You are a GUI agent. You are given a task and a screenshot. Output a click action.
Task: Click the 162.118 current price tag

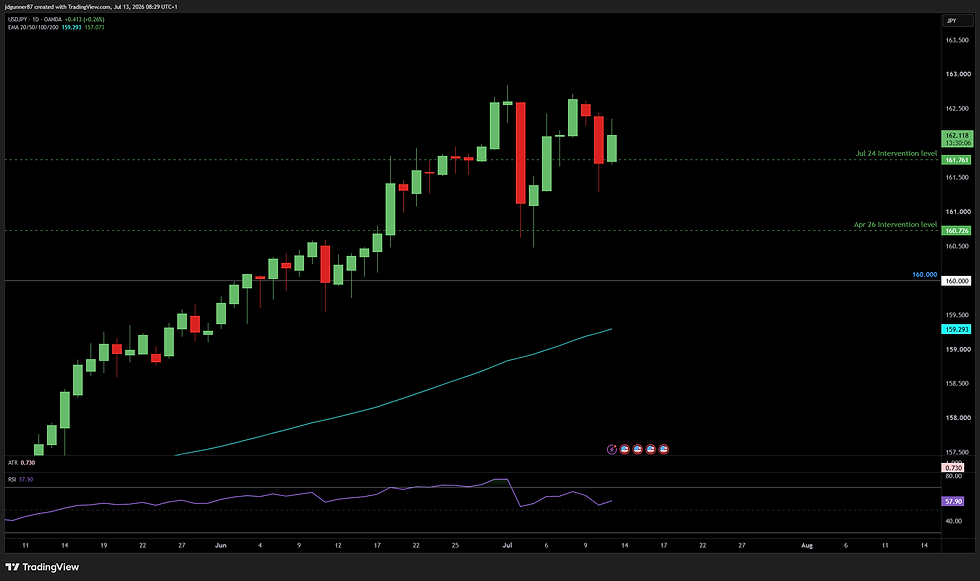pos(957,139)
